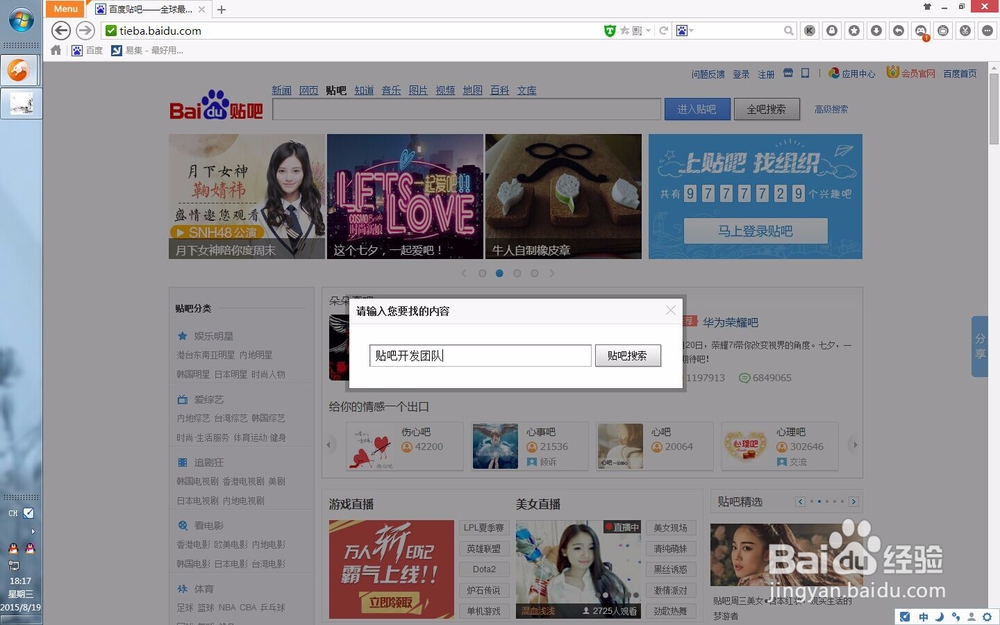Open the 音乐 navigation link
Screen dimensions: 1000x625
pos(391,91)
